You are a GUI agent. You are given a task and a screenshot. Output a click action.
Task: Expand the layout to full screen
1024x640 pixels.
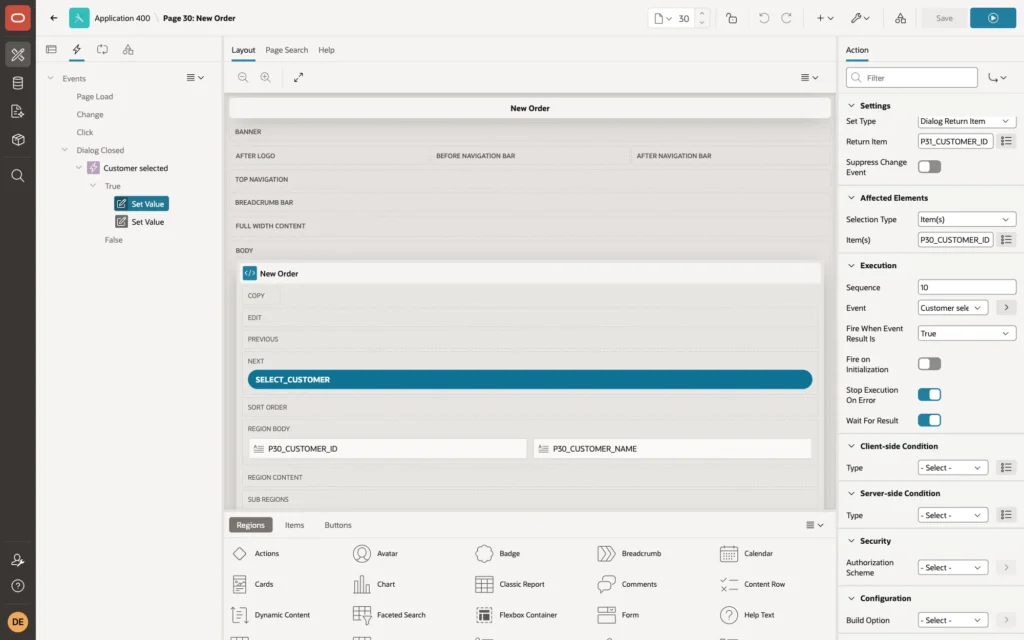click(298, 77)
